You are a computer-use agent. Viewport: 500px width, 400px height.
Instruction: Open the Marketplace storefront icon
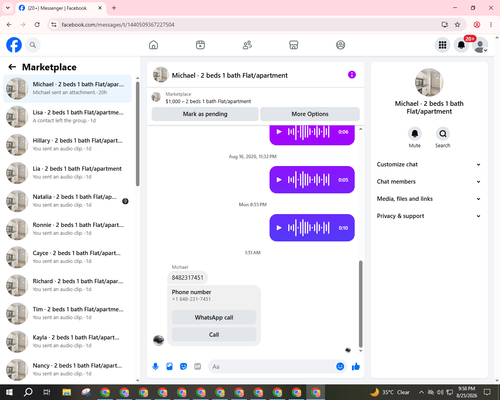294,45
